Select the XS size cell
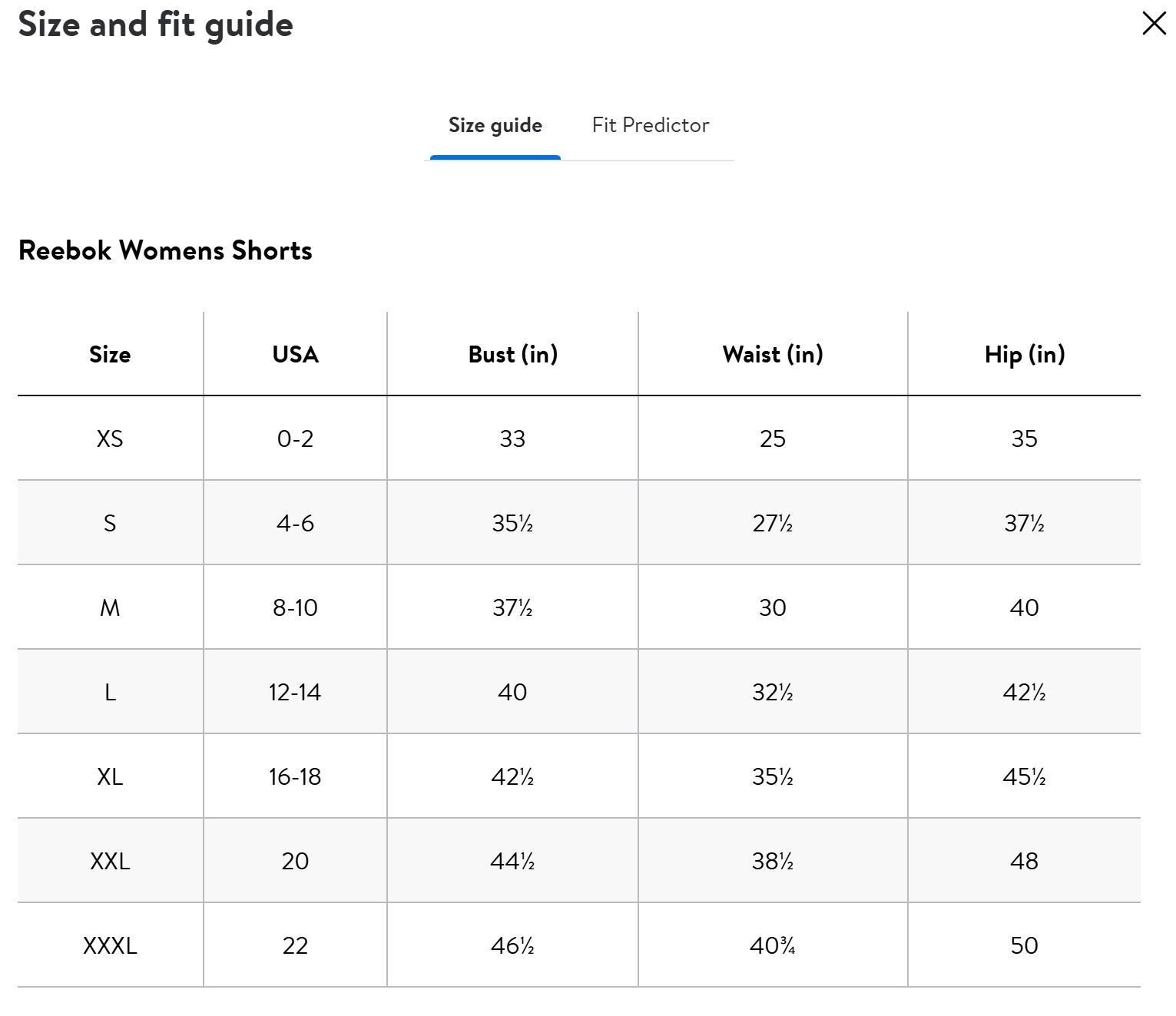The height and width of the screenshot is (1016, 1176). pos(110,439)
